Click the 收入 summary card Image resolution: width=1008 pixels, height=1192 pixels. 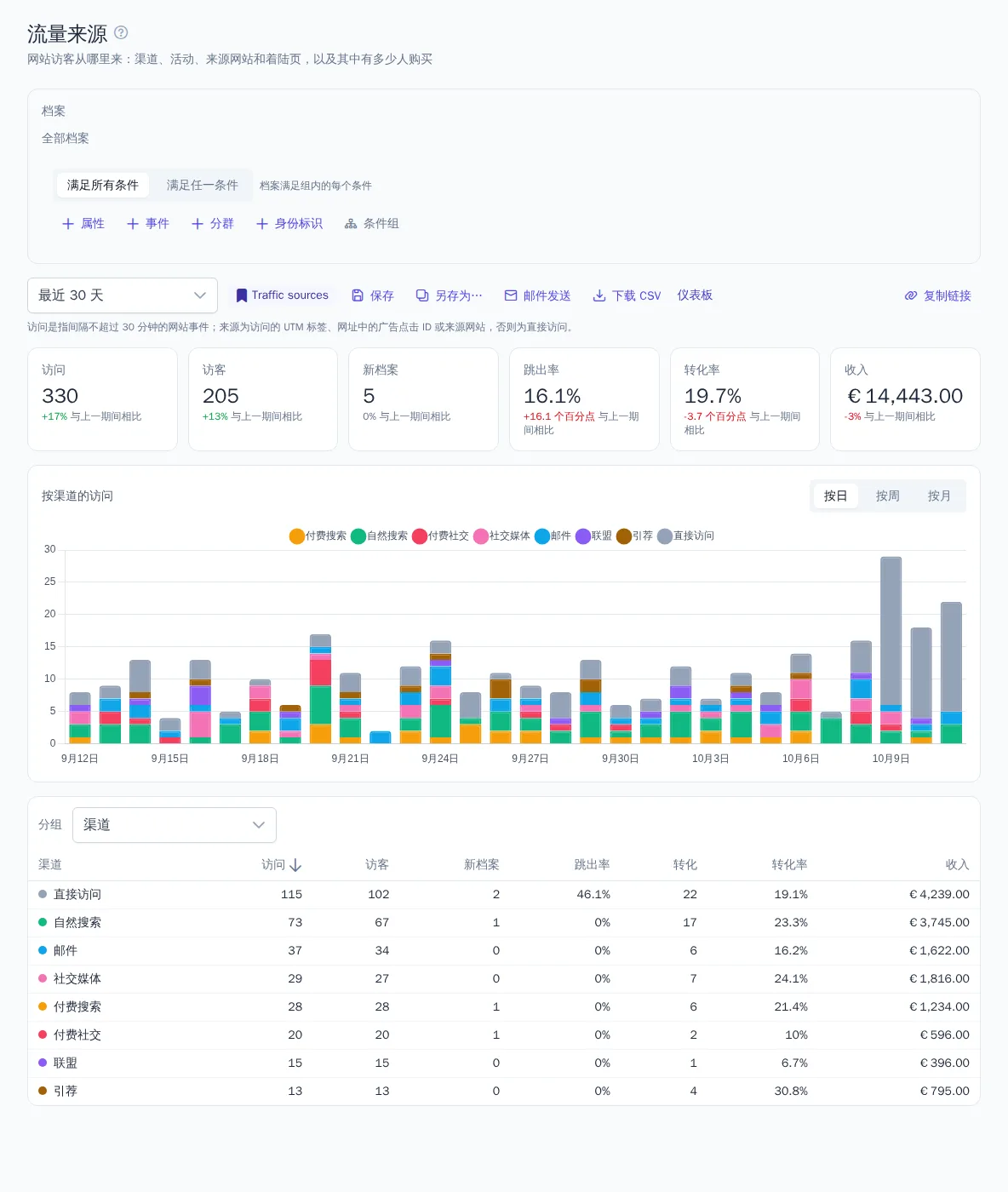pyautogui.click(x=905, y=399)
